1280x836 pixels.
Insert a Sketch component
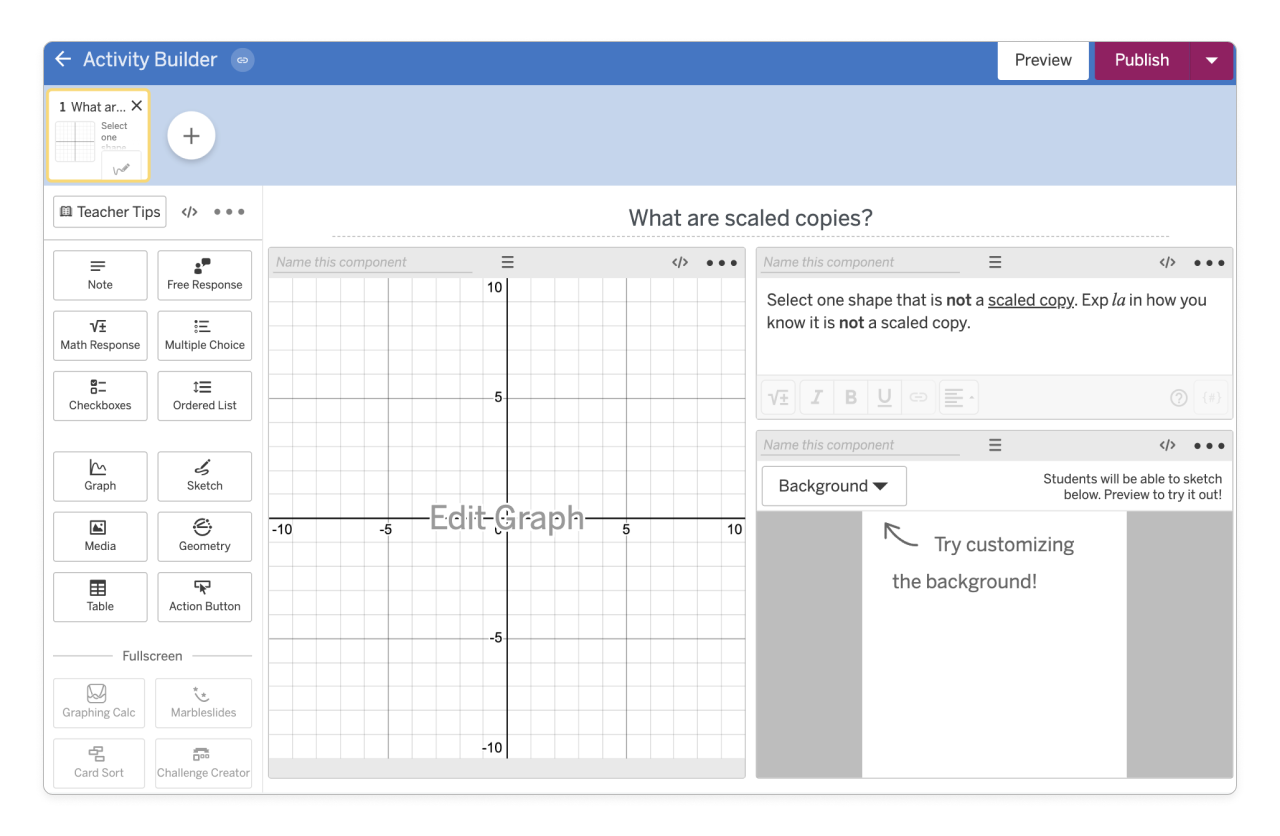pyautogui.click(x=204, y=476)
